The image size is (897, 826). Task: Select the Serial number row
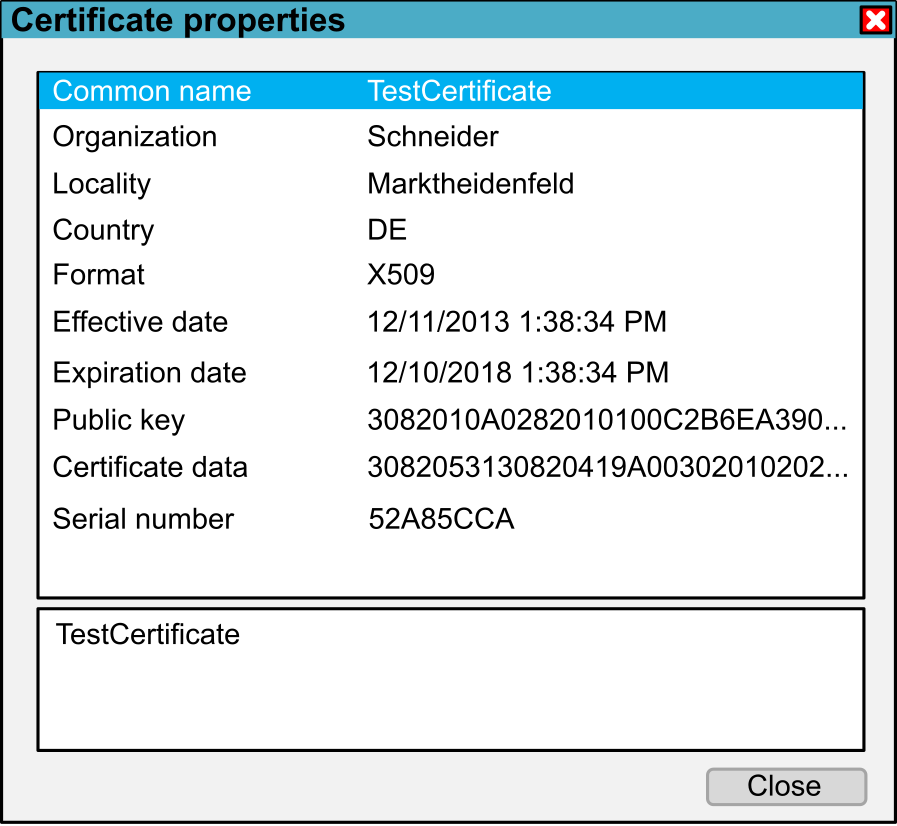tap(451, 519)
